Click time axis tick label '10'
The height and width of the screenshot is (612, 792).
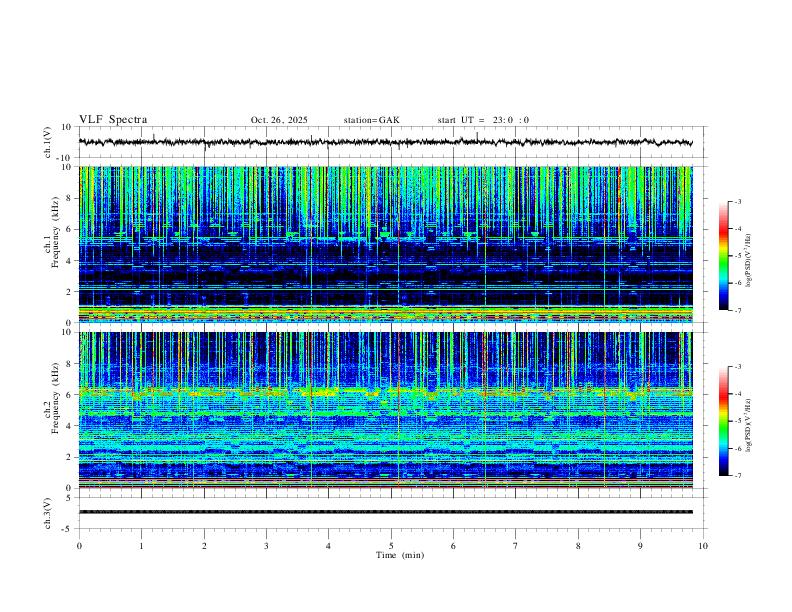[703, 546]
